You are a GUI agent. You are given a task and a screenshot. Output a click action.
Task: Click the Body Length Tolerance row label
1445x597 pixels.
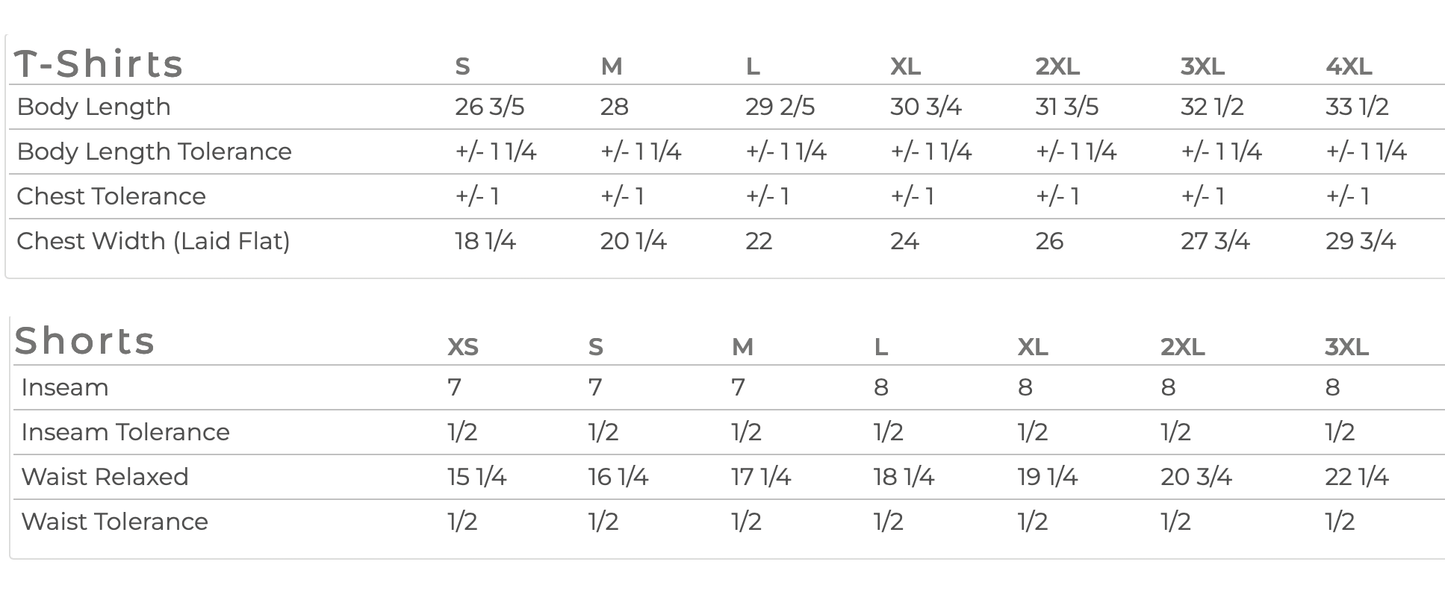(x=154, y=152)
